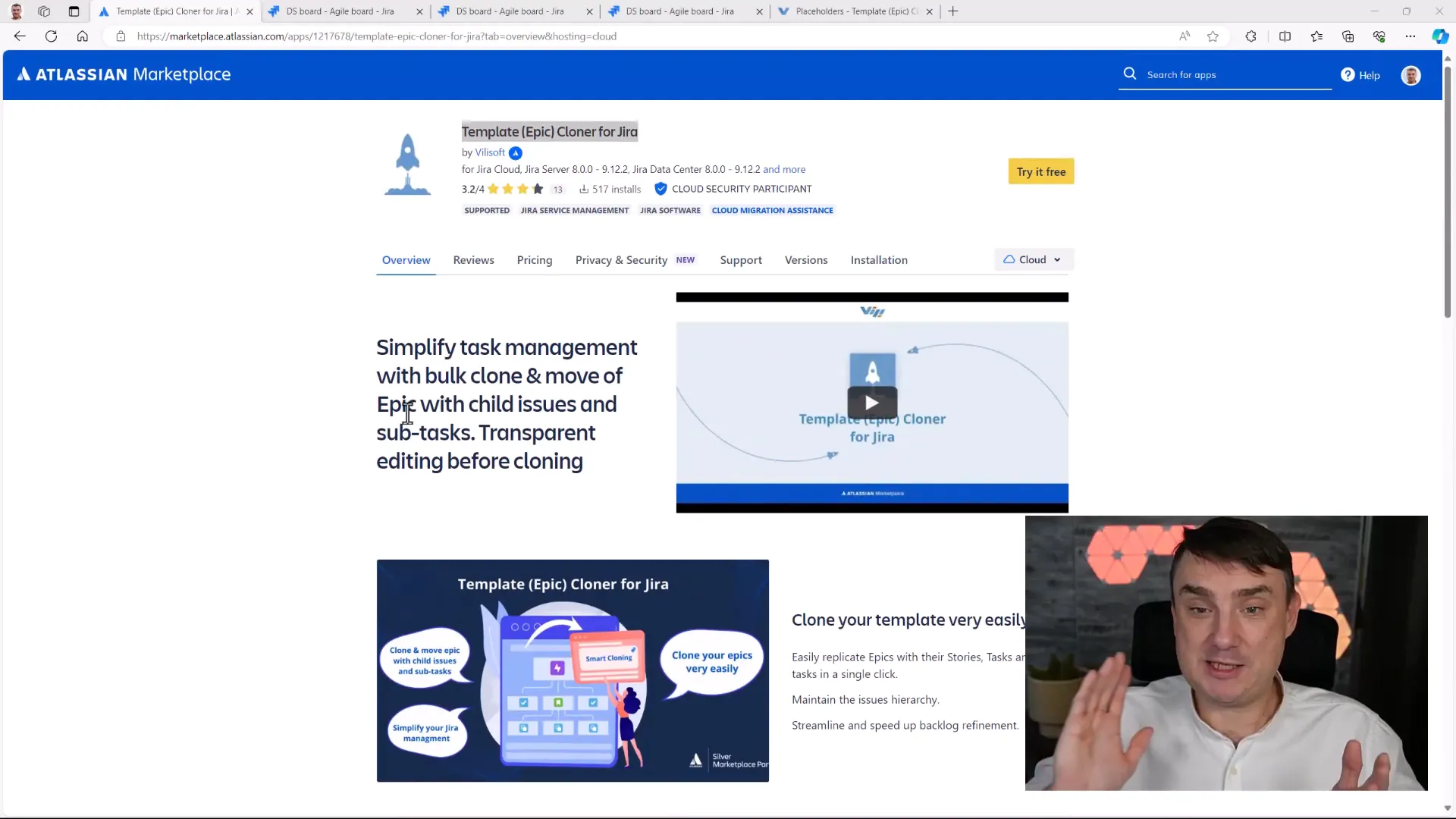View site information via the lock icon
The height and width of the screenshot is (819, 1456).
(x=121, y=36)
